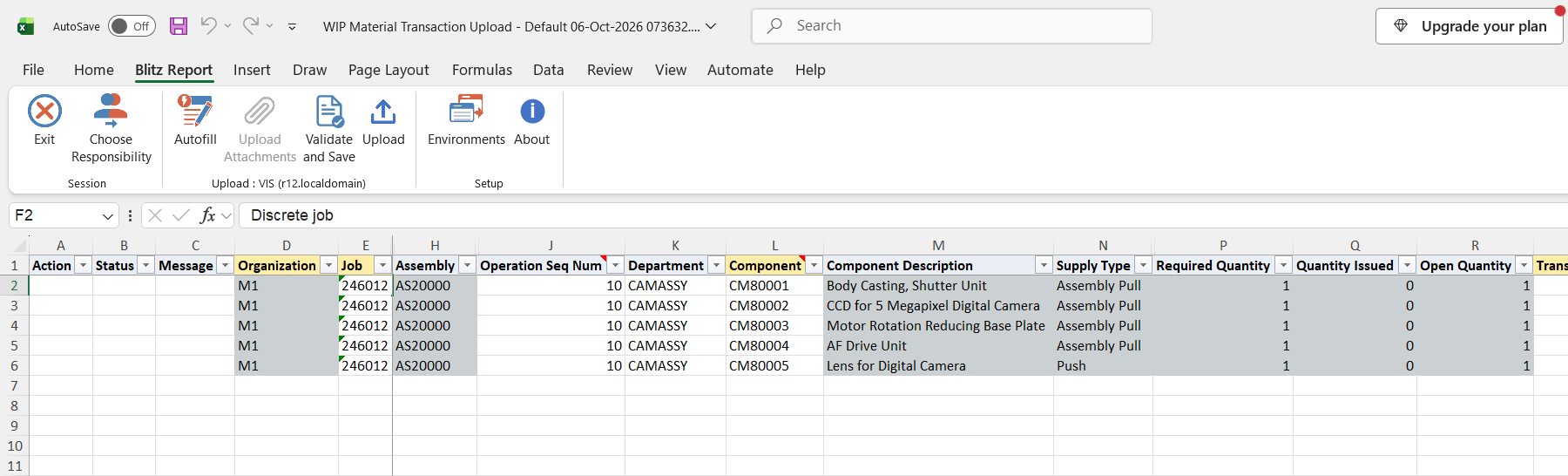Open Choose Responsibility

(x=112, y=128)
